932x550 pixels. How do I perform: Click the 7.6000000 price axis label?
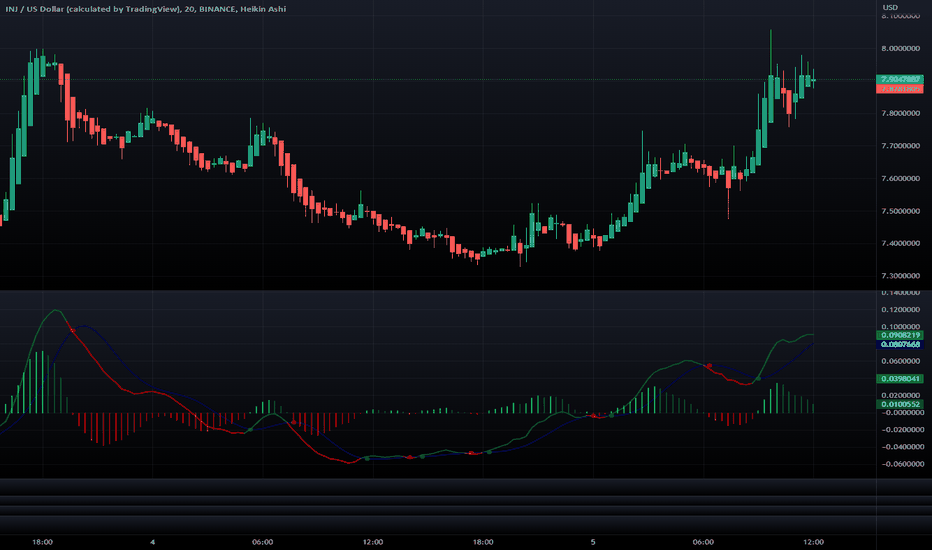tap(900, 178)
